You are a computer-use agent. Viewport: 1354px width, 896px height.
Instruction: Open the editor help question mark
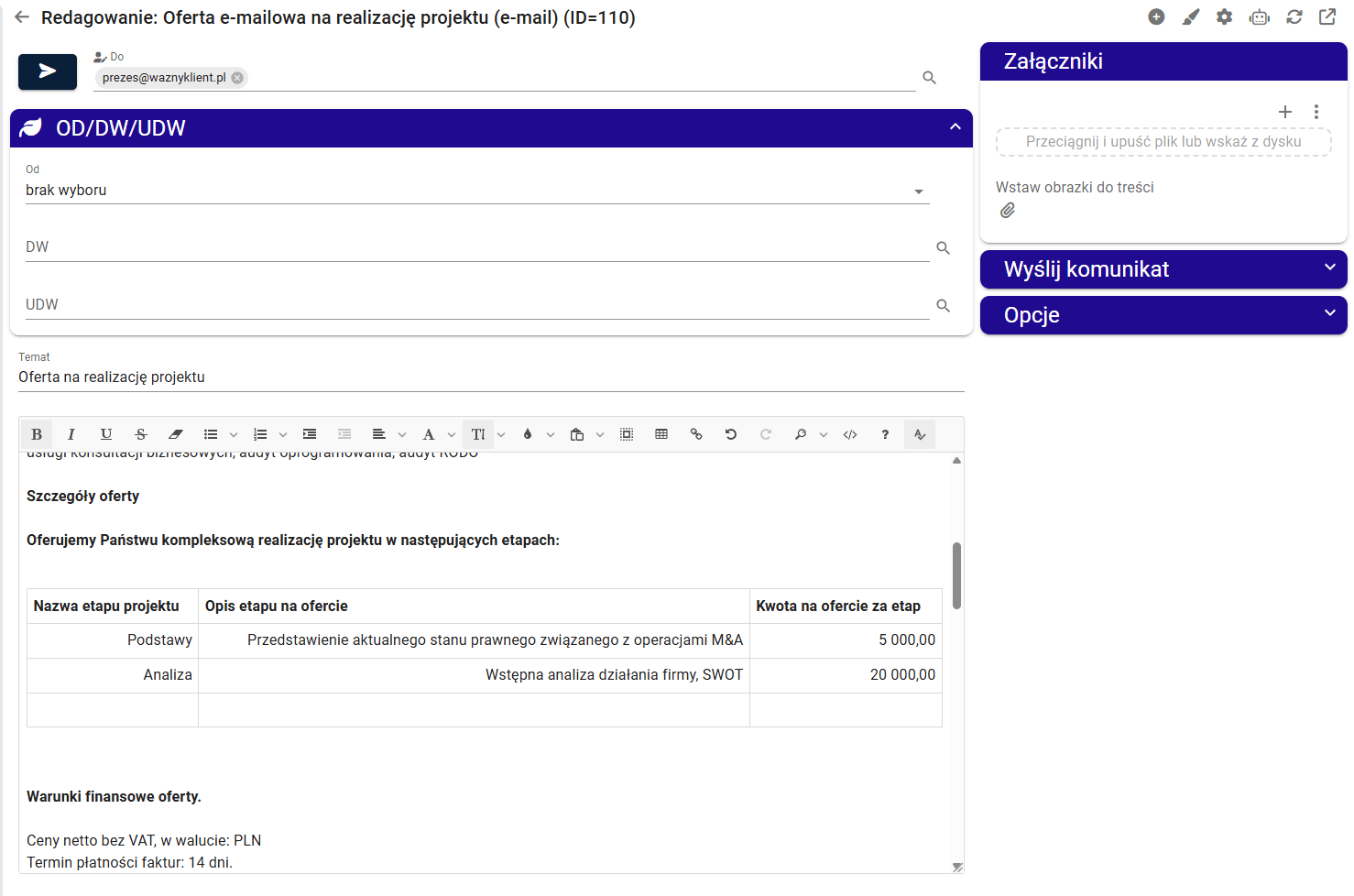885,434
